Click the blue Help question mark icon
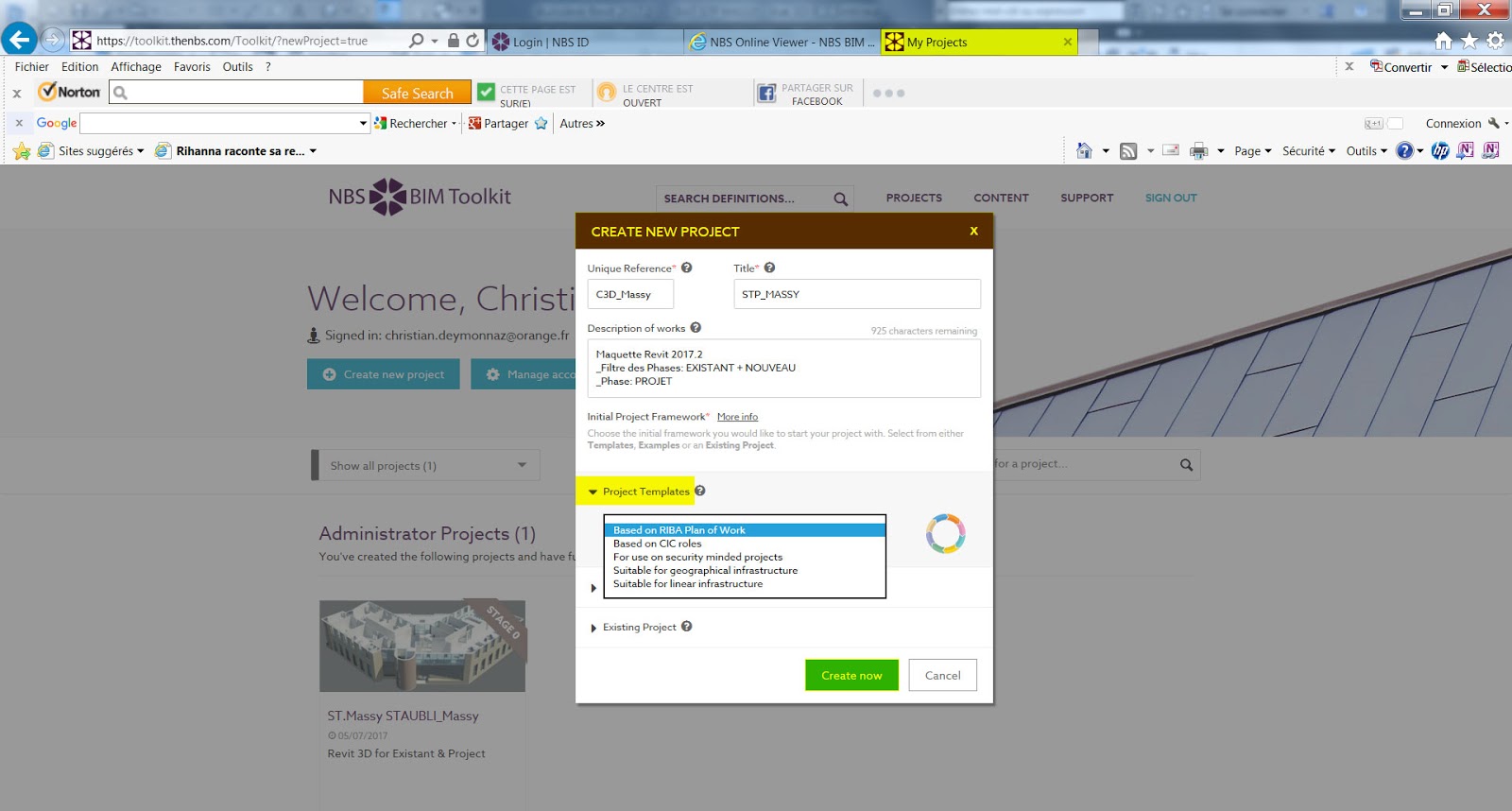This screenshot has height=811, width=1512. (1405, 150)
